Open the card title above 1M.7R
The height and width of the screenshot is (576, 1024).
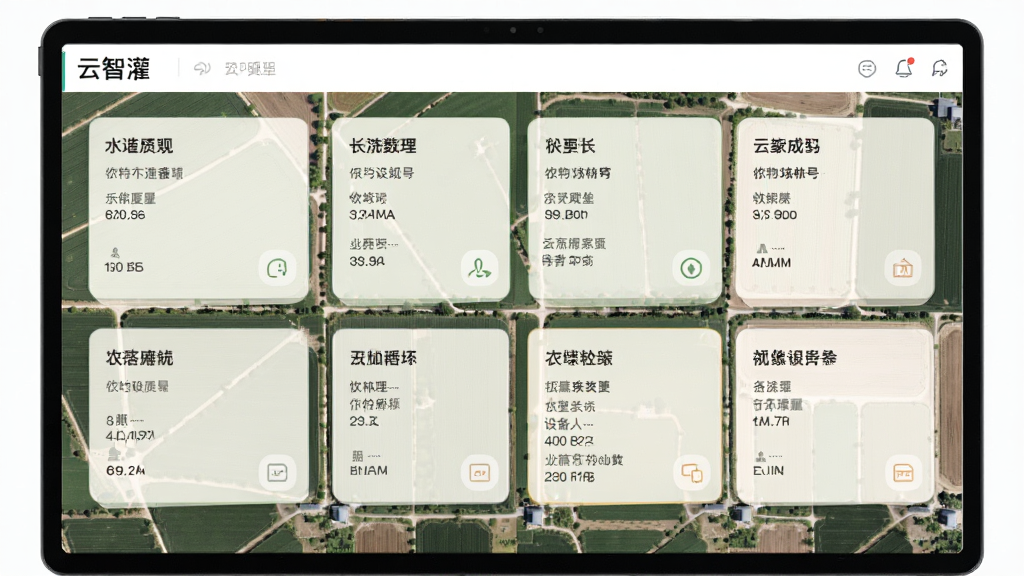pos(795,358)
